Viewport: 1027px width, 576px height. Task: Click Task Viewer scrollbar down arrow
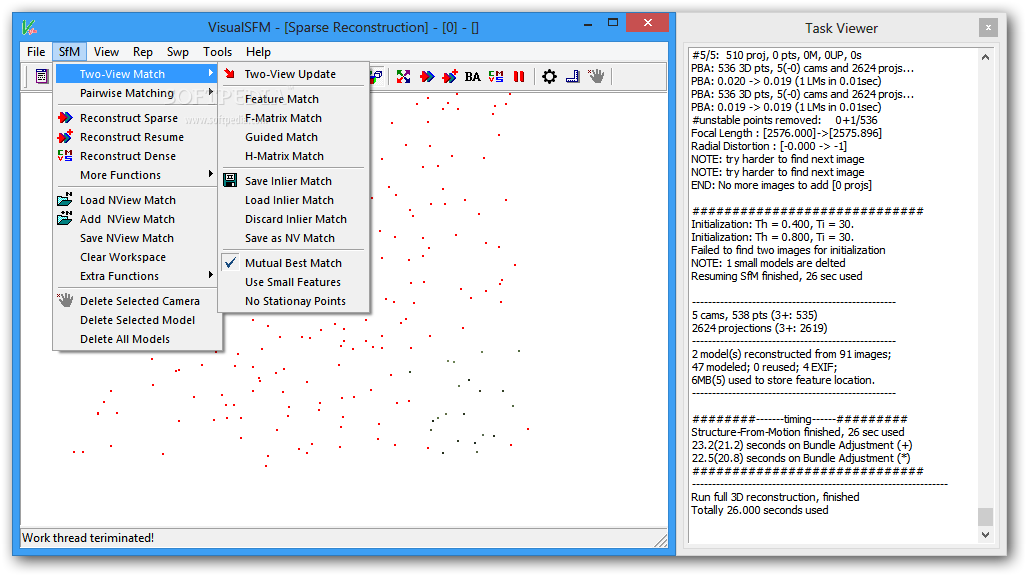pos(986,535)
